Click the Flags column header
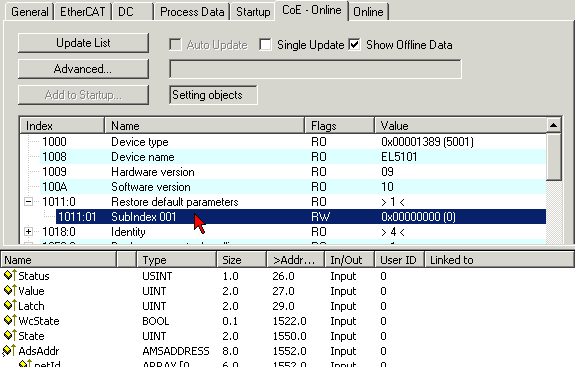Image resolution: width=575 pixels, height=367 pixels. point(340,126)
